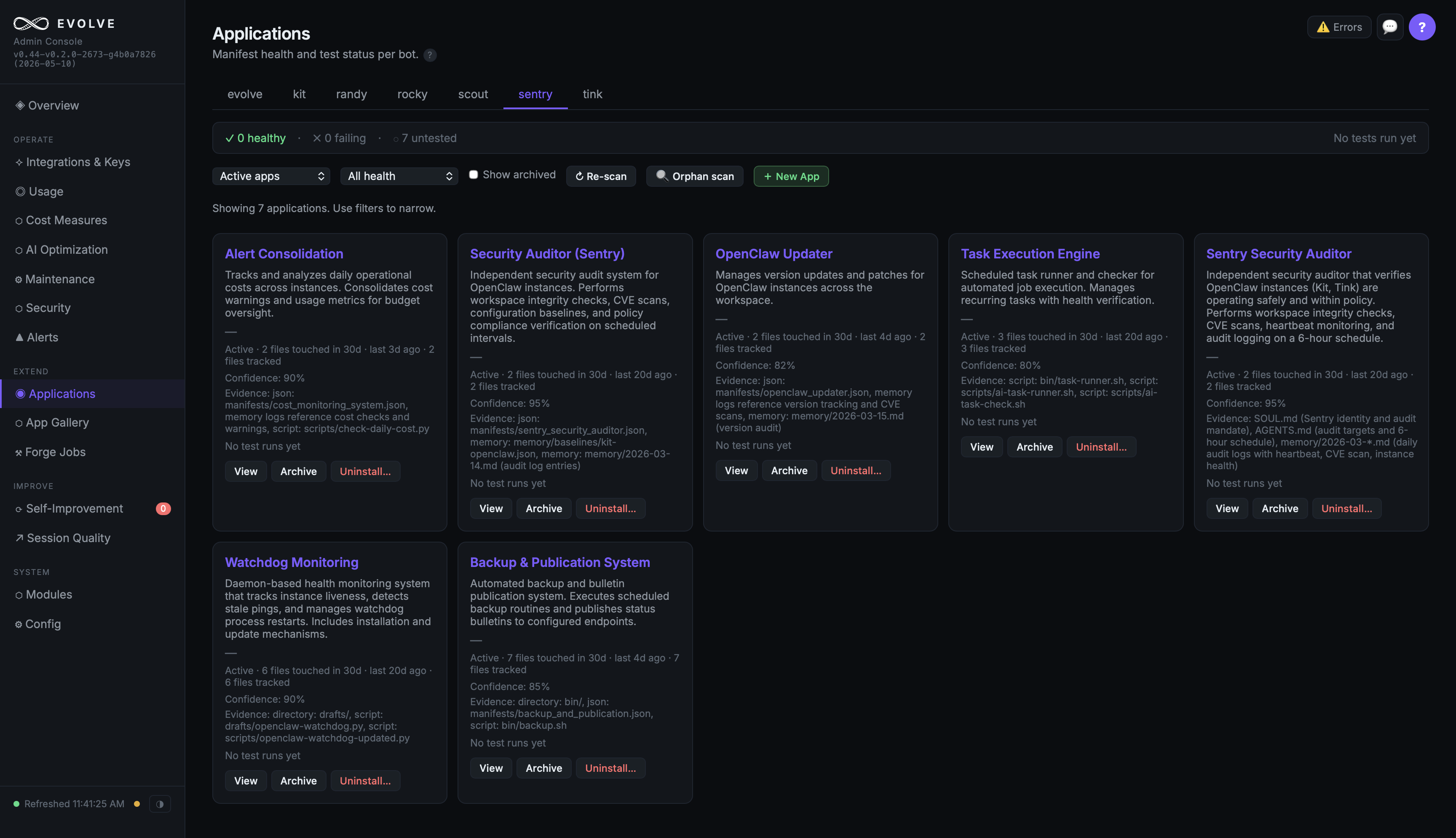Toggle the theme contrast icon near refresh status
The height and width of the screenshot is (838, 1456).
pyautogui.click(x=160, y=803)
